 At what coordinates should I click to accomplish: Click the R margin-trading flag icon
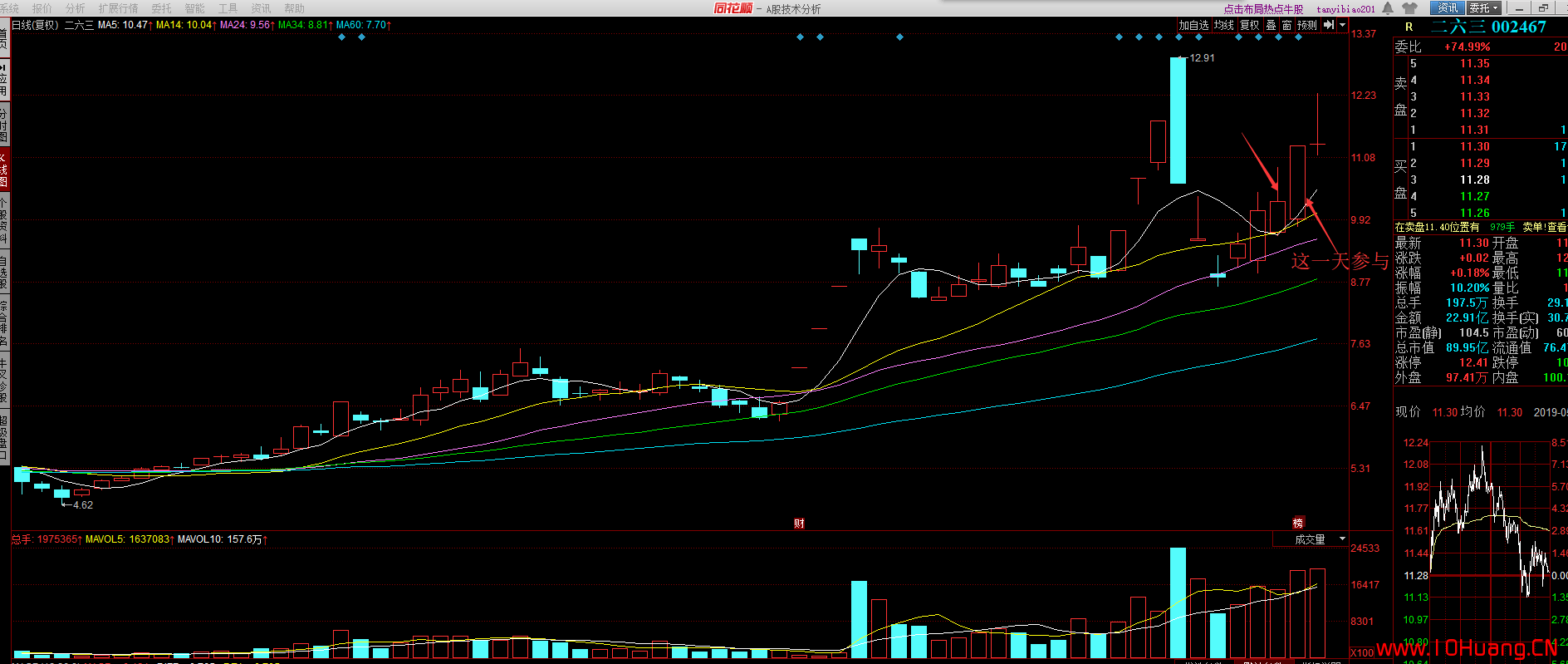point(1409,27)
